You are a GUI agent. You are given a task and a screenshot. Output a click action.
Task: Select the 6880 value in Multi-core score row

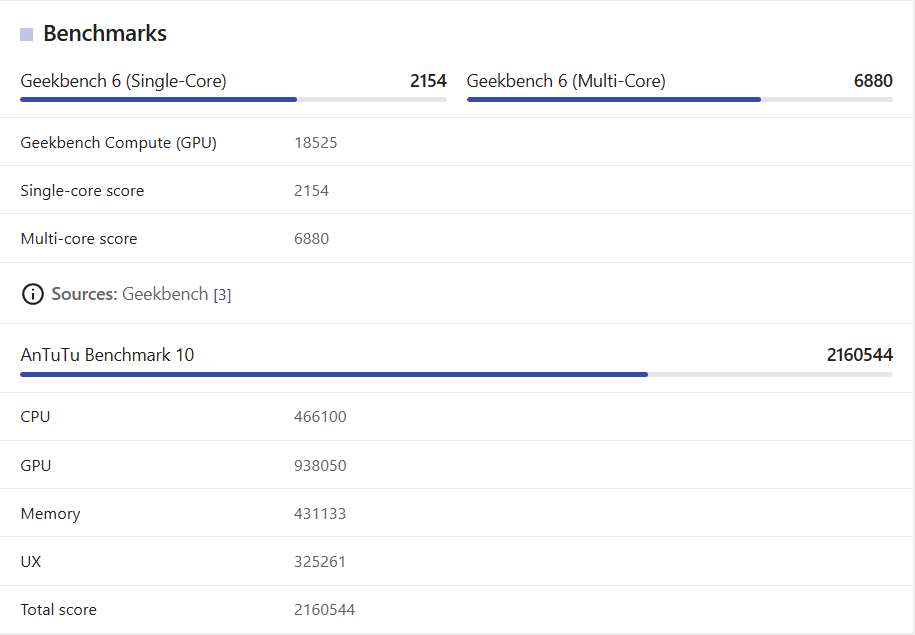[312, 239]
